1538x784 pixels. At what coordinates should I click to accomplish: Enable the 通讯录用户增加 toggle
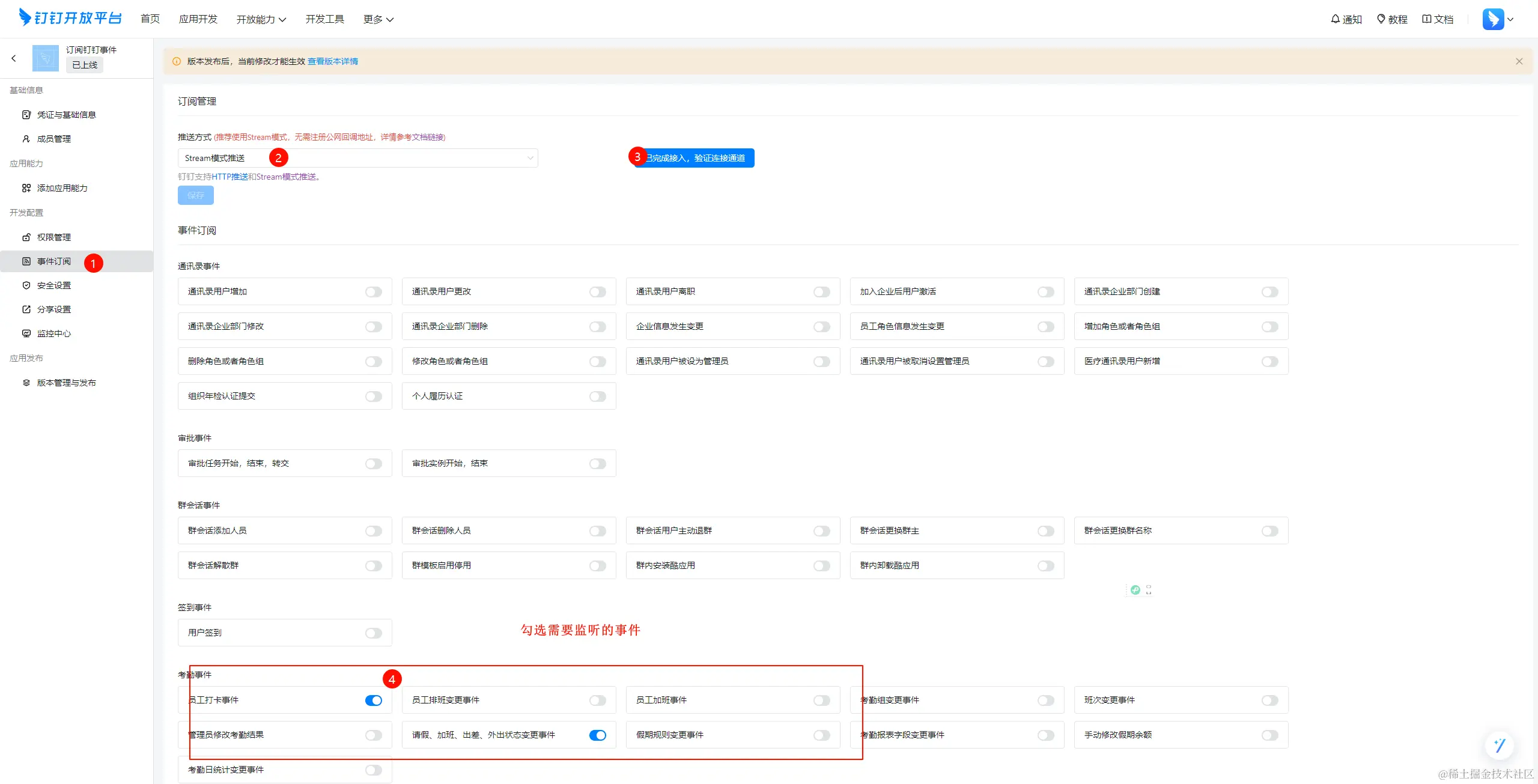coord(373,292)
